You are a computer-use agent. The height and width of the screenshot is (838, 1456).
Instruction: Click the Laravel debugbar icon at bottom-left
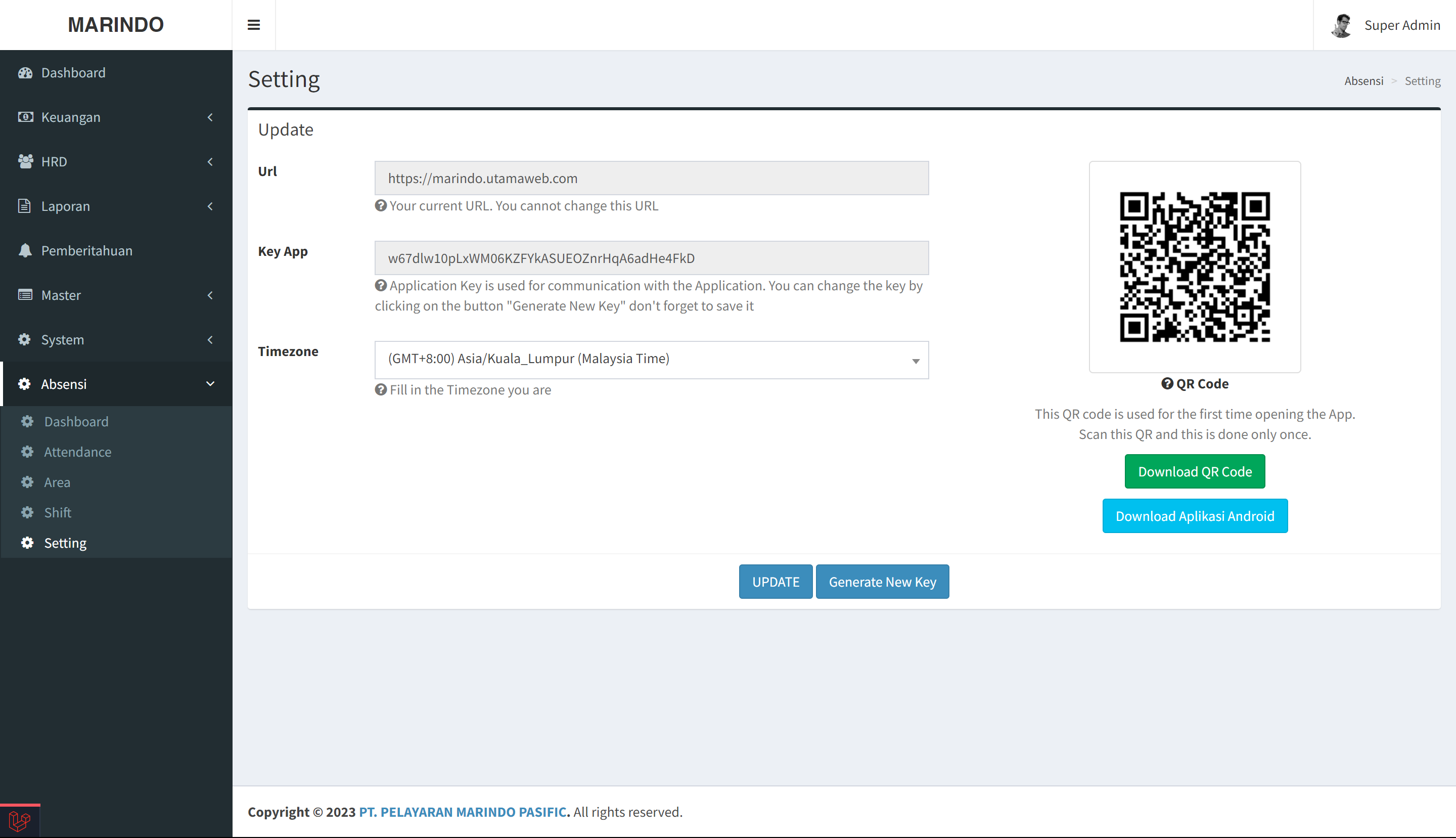[20, 821]
